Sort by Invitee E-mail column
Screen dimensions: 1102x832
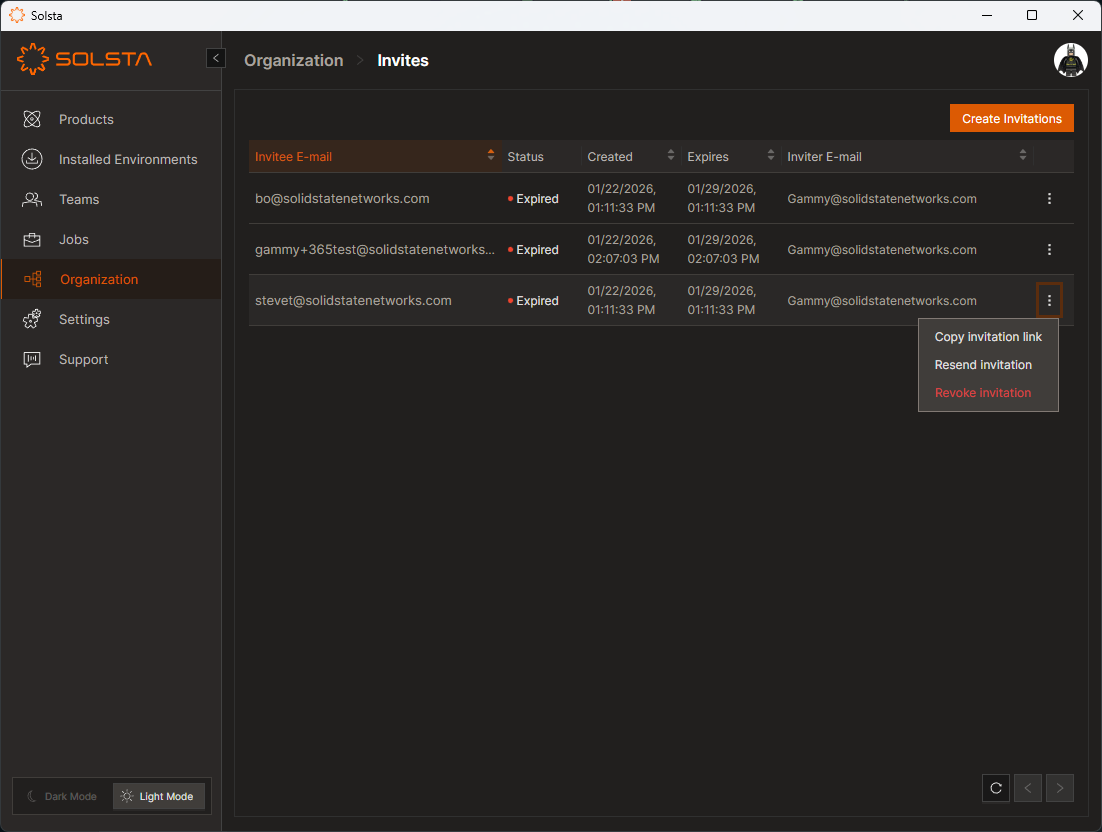coord(374,157)
